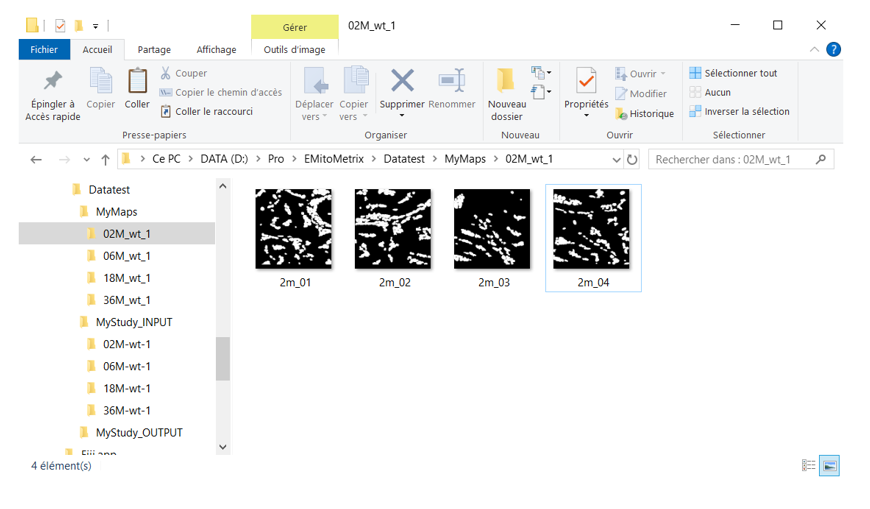This screenshot has width=870, height=509.
Task: Click the Coller paste icon
Action: click(x=137, y=81)
